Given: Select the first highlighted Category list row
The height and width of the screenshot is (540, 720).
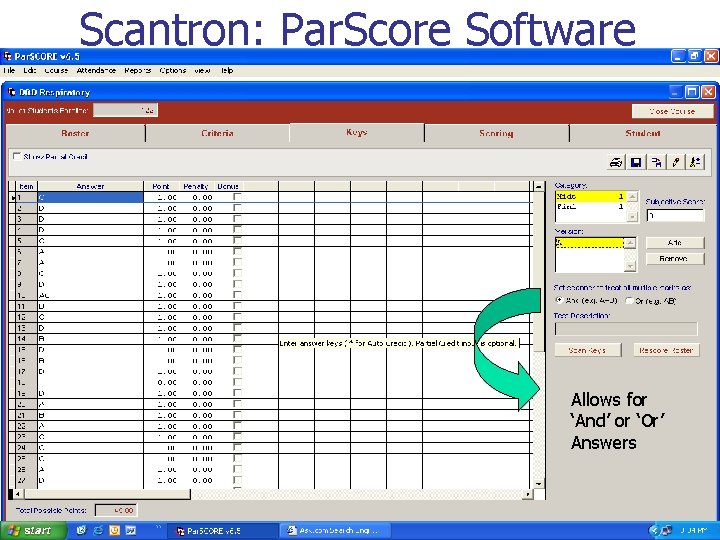Looking at the screenshot, I should click(590, 196).
